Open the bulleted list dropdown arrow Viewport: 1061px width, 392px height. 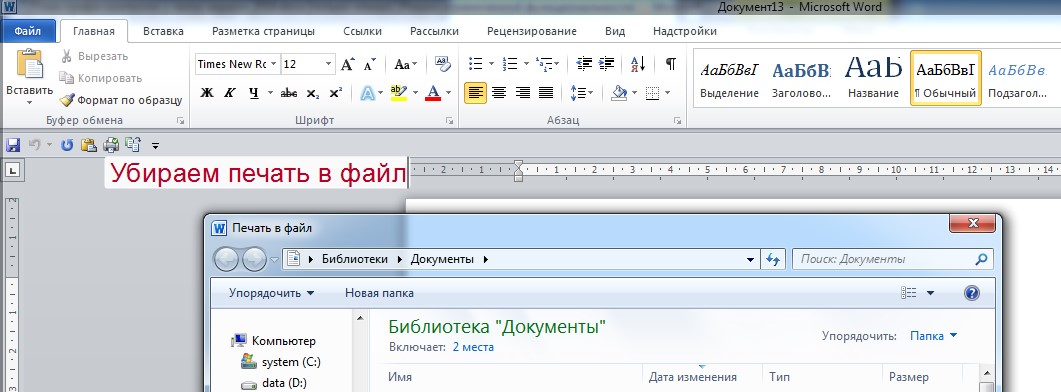point(492,64)
